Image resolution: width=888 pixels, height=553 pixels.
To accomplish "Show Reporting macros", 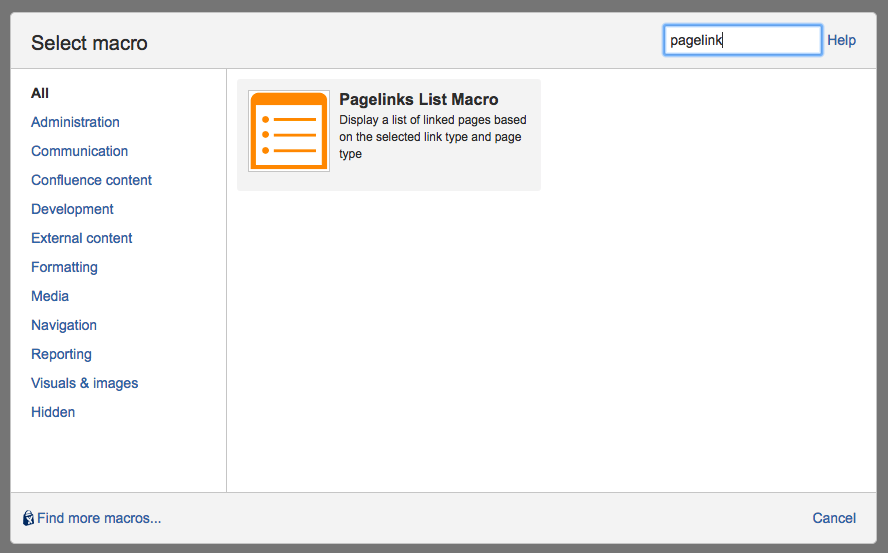I will click(x=61, y=354).
